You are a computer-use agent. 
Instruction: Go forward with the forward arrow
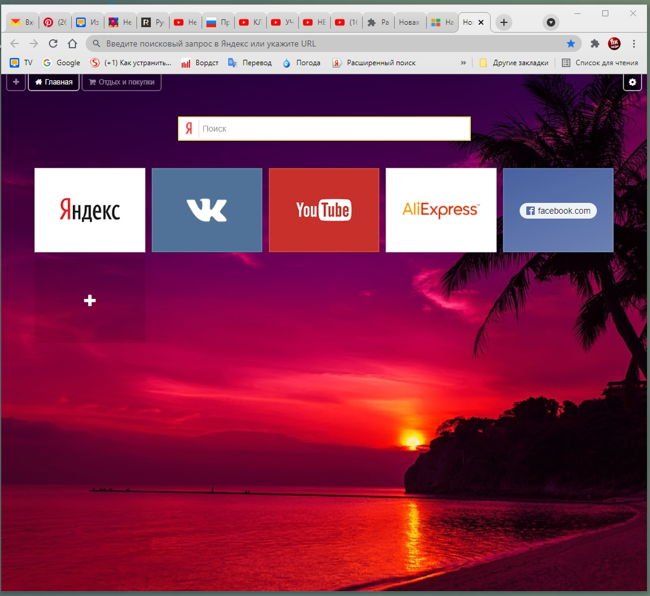[34, 44]
